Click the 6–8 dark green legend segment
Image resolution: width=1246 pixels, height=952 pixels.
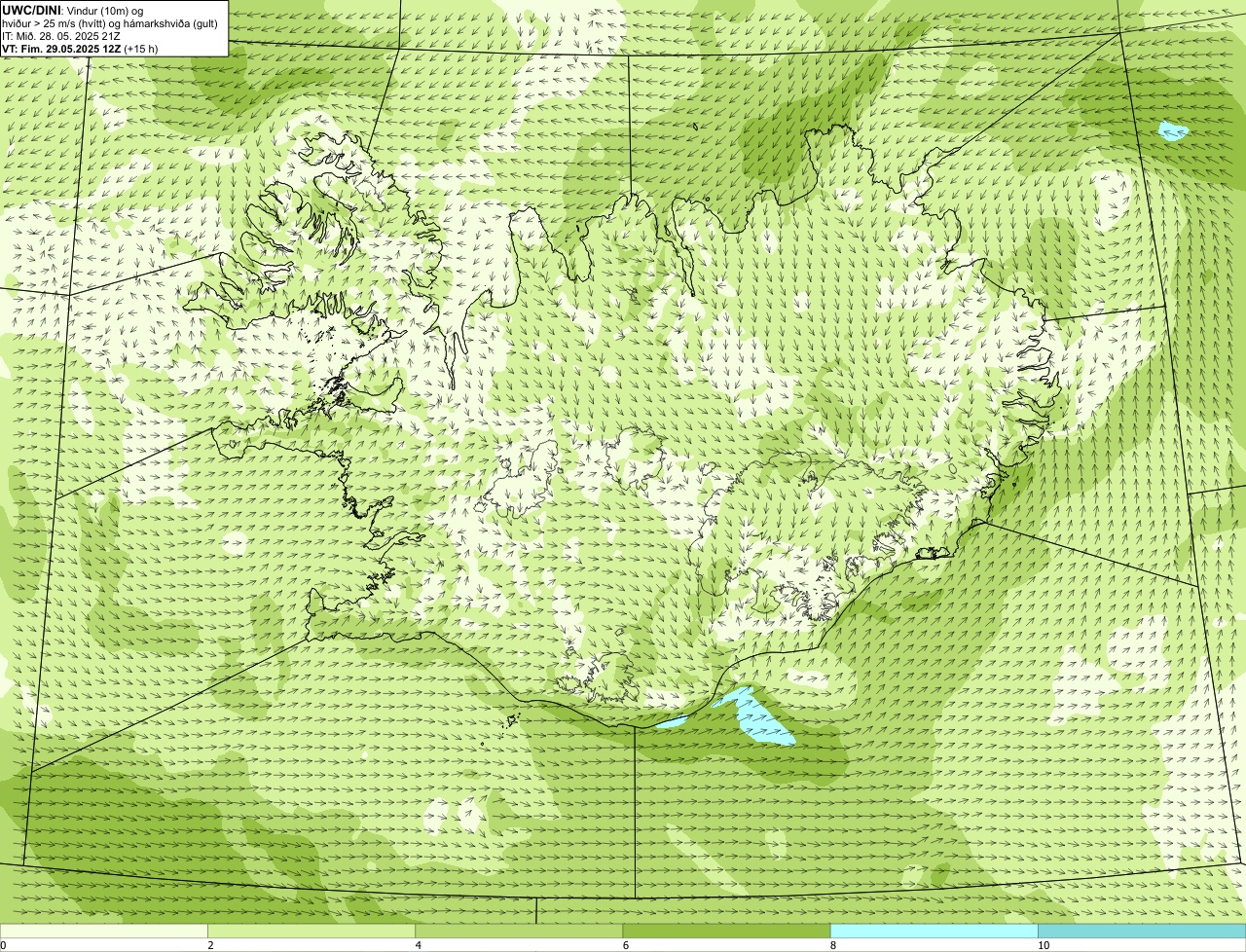(x=726, y=931)
